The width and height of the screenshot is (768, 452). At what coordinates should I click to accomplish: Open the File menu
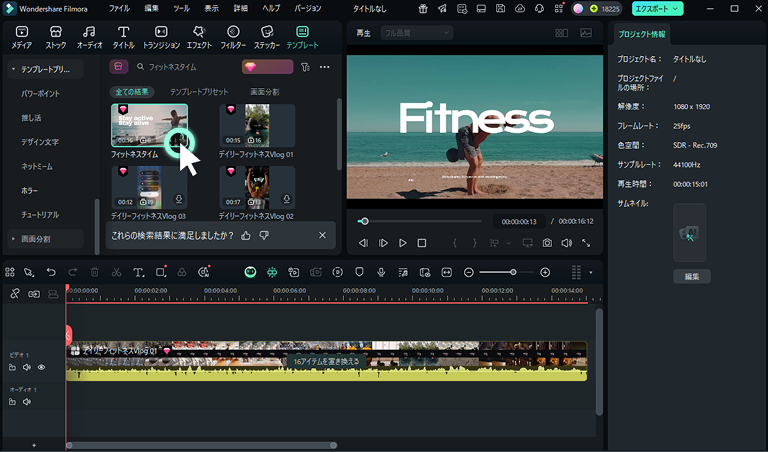coord(119,9)
